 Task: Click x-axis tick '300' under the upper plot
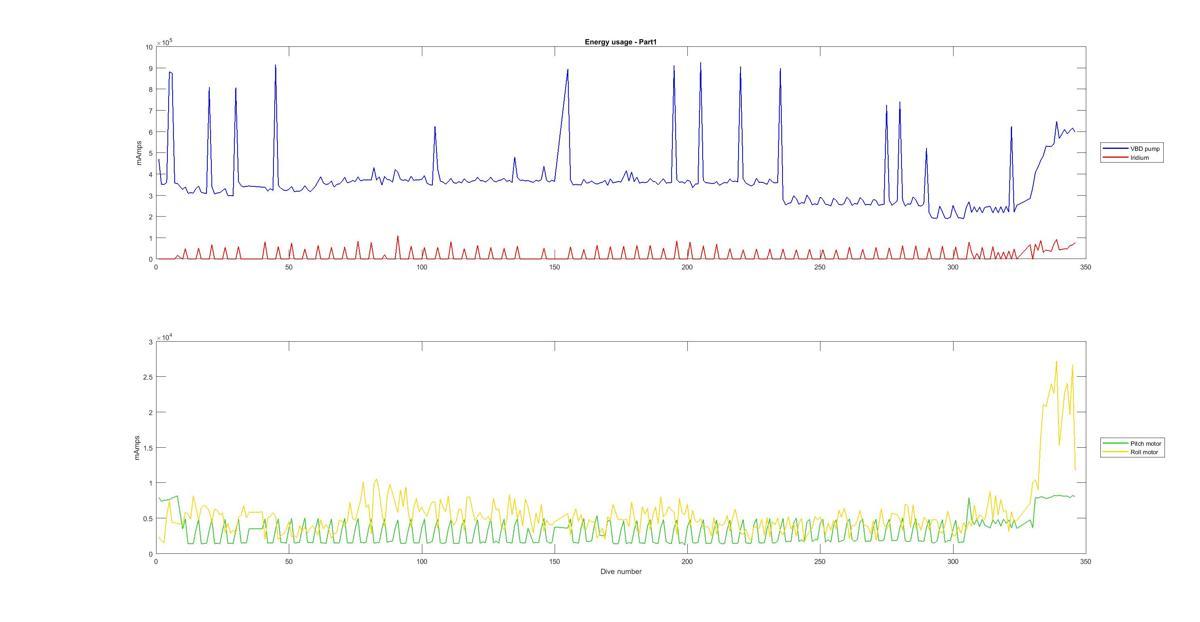point(953,266)
